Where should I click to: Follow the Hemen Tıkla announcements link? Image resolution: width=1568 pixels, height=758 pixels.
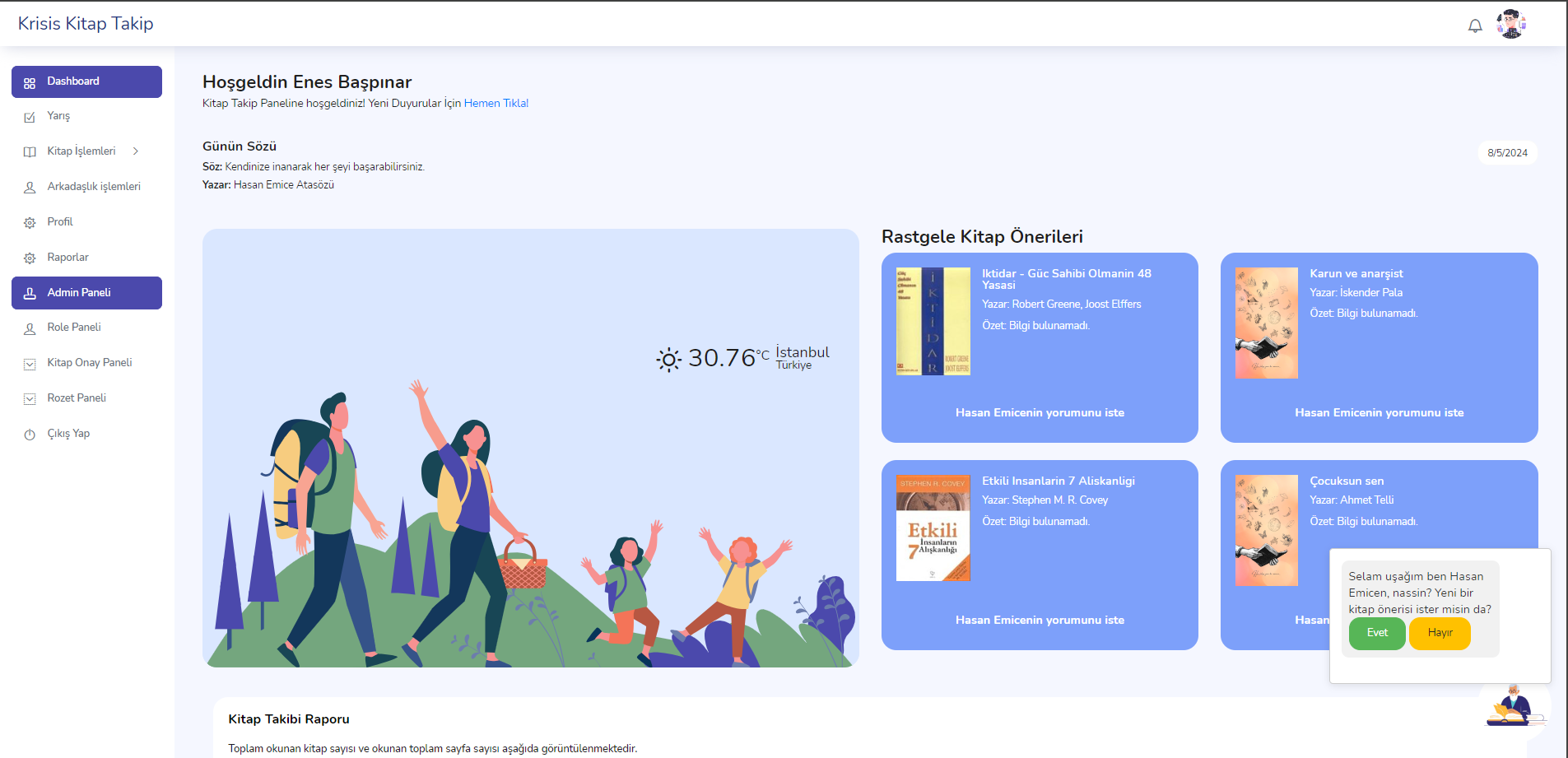tap(496, 104)
